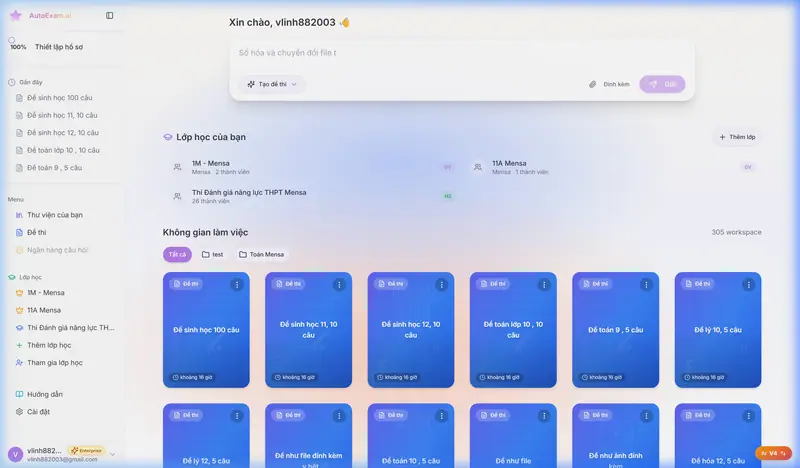This screenshot has height=468, width=800.
Task: Open Cài đặt settings
Action: pyautogui.click(x=38, y=412)
